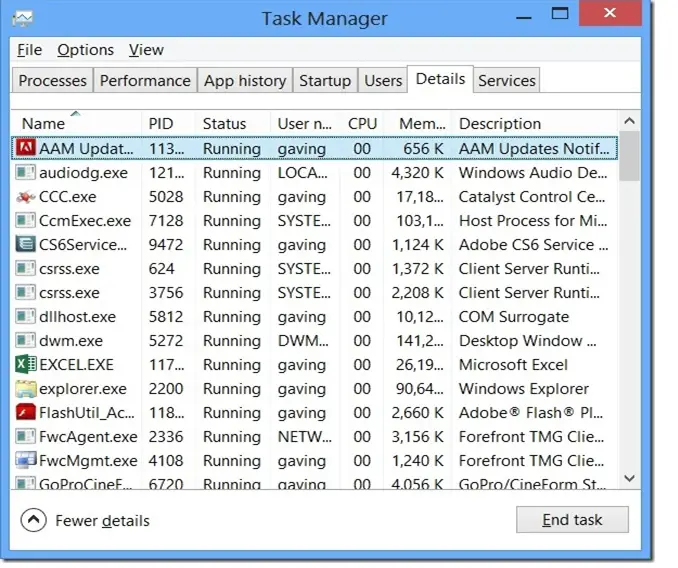Sort by the PID column header

169,124
